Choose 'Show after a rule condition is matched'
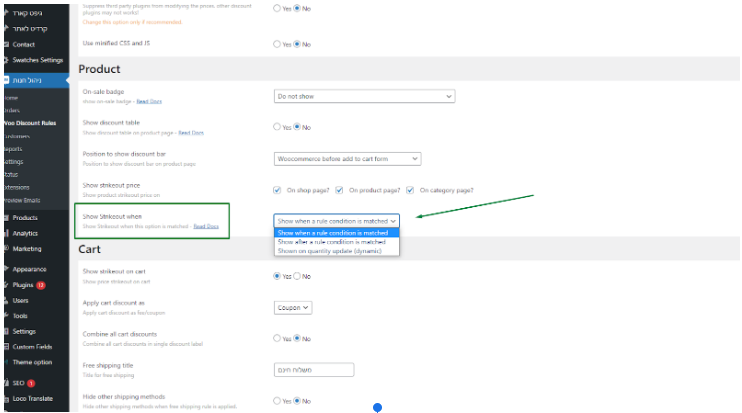 tap(331, 242)
